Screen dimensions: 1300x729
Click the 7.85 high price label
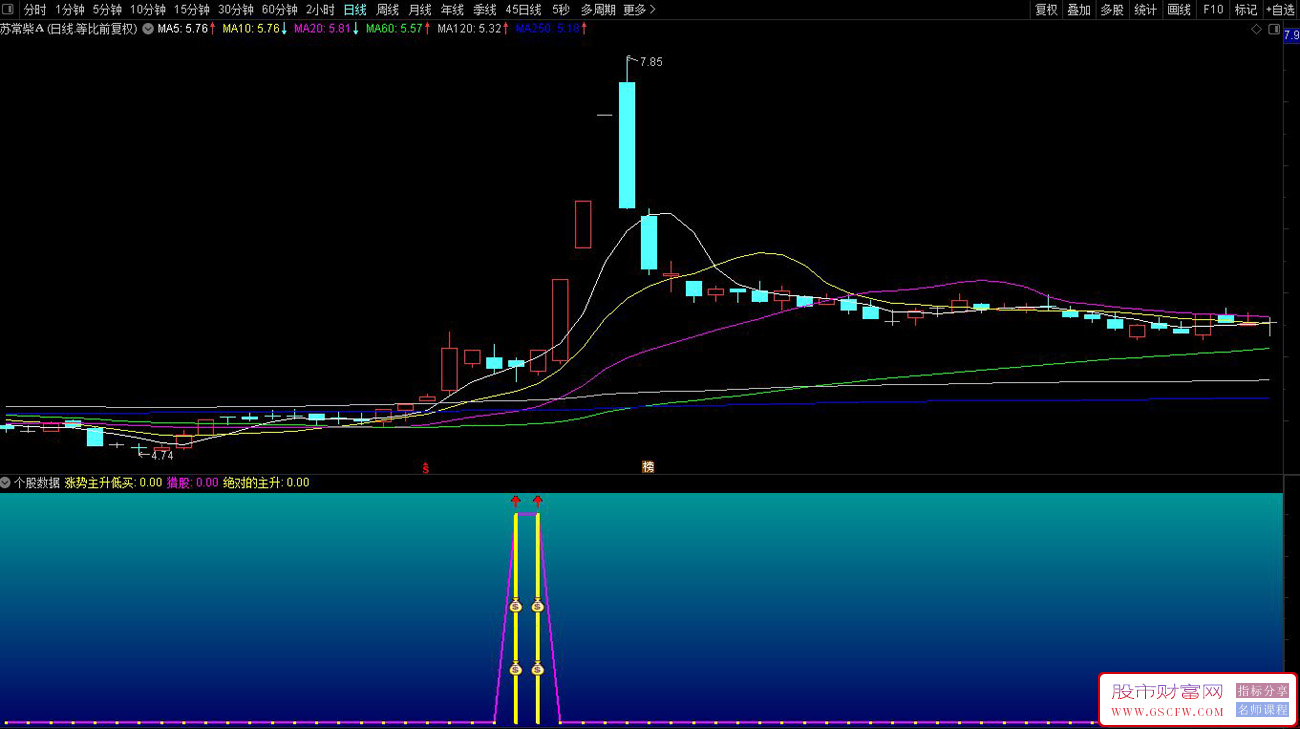point(651,62)
